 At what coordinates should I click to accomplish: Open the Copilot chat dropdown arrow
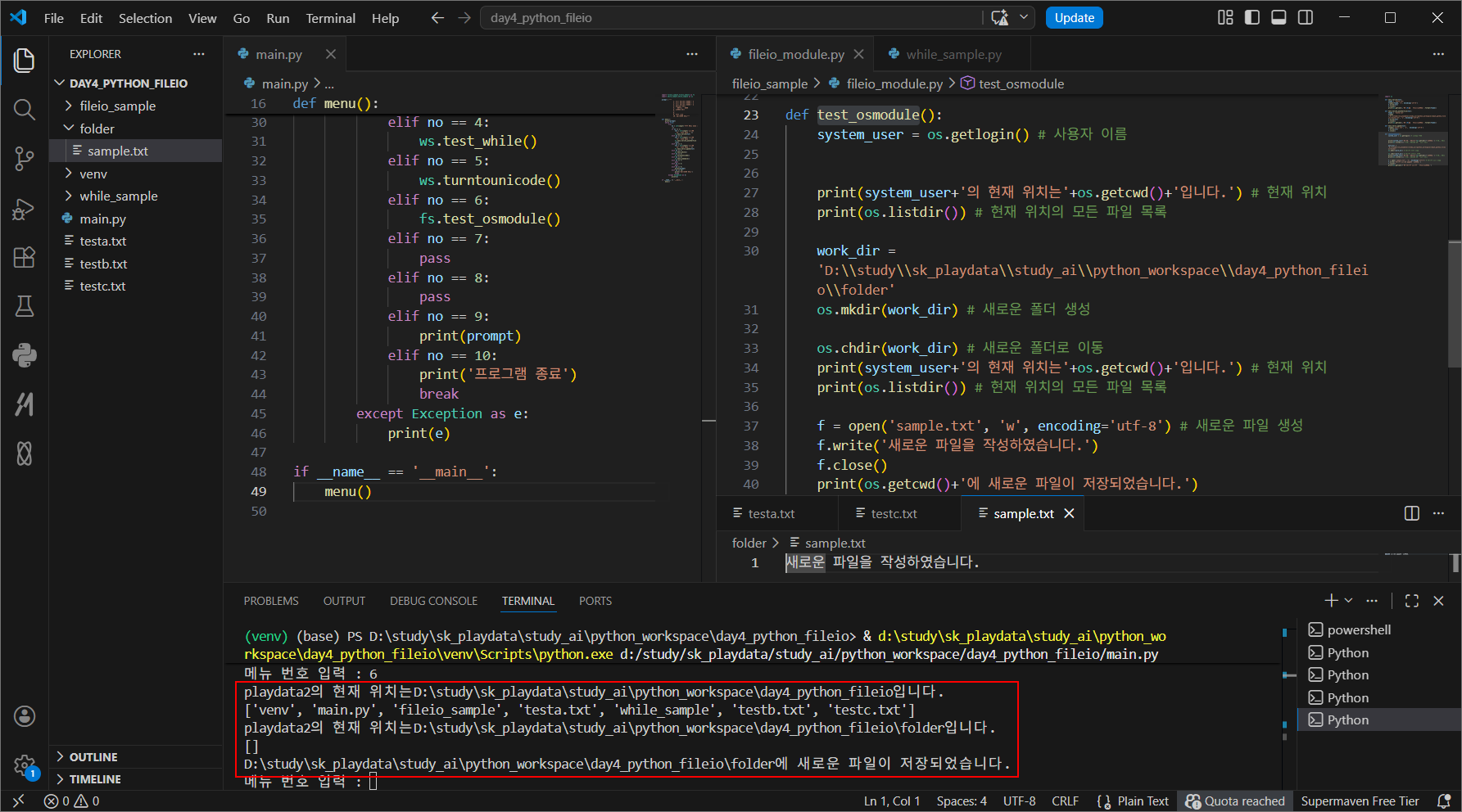(1024, 18)
